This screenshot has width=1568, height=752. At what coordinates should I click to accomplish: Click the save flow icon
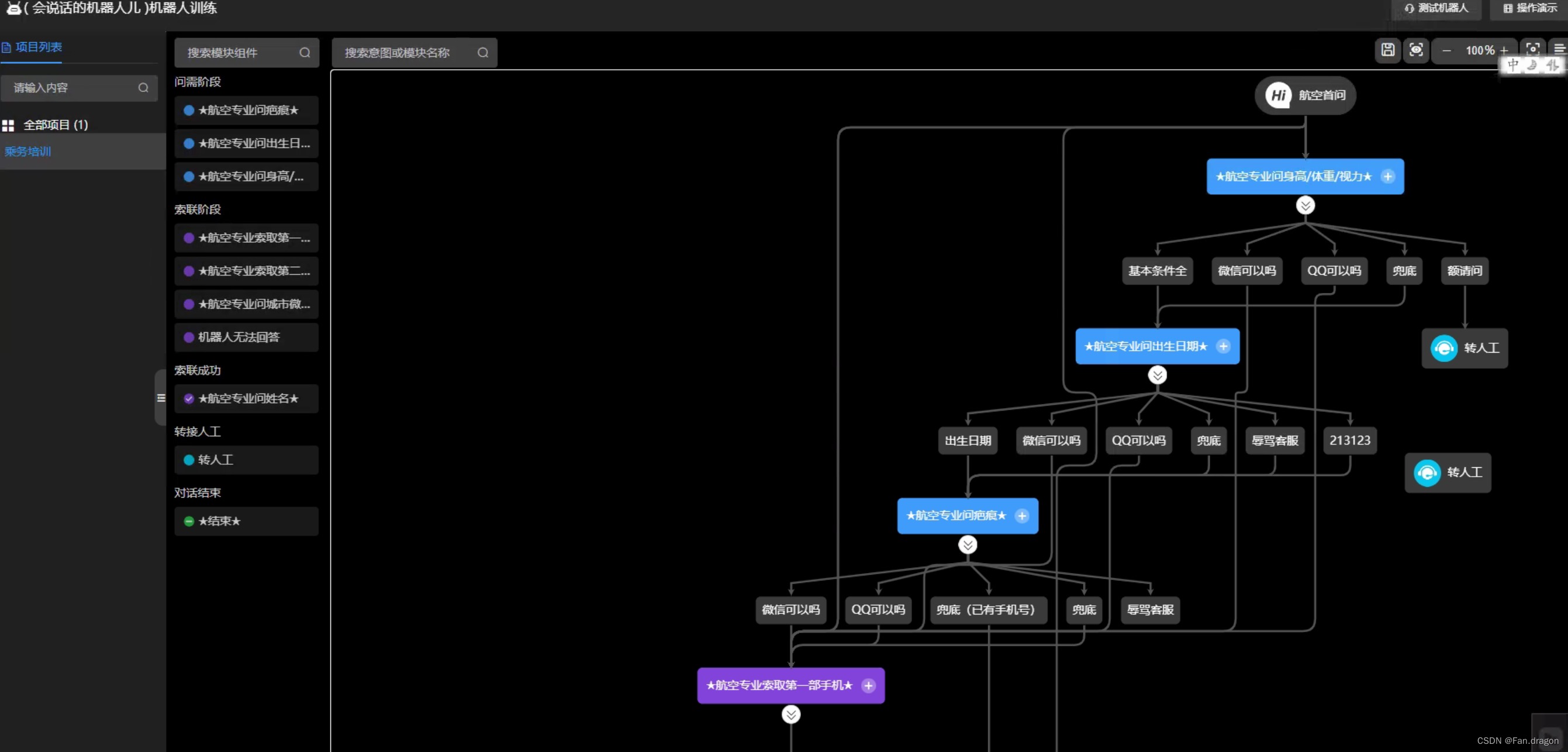1387,50
